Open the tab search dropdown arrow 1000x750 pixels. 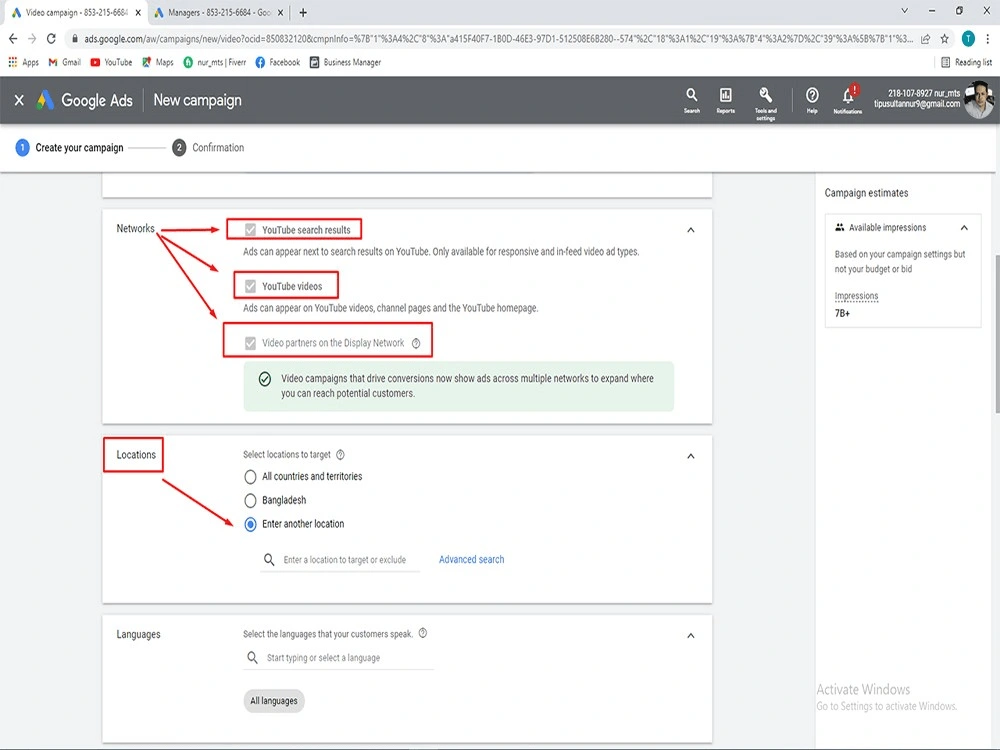(x=904, y=11)
